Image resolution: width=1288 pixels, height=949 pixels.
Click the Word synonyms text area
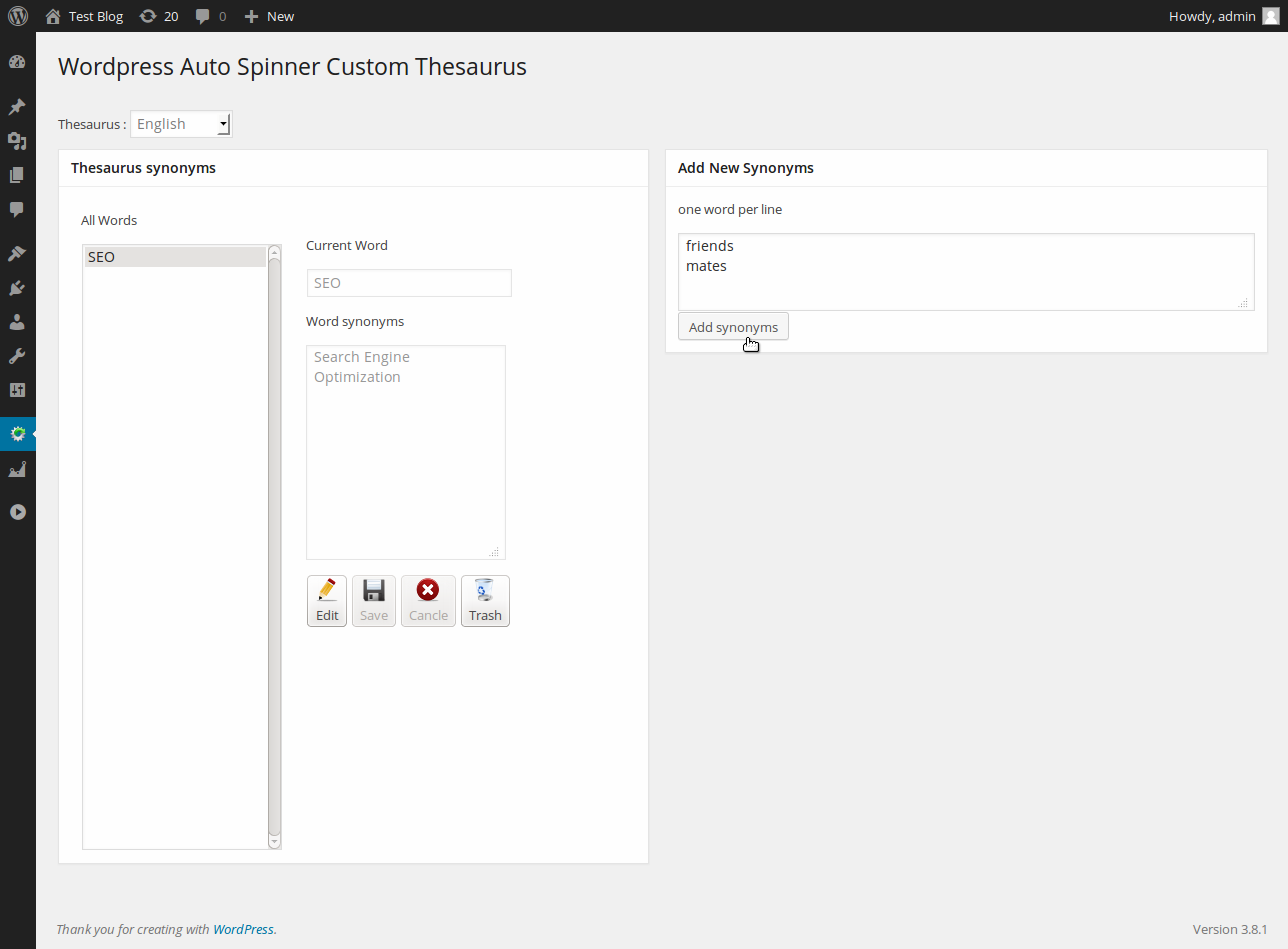point(406,452)
